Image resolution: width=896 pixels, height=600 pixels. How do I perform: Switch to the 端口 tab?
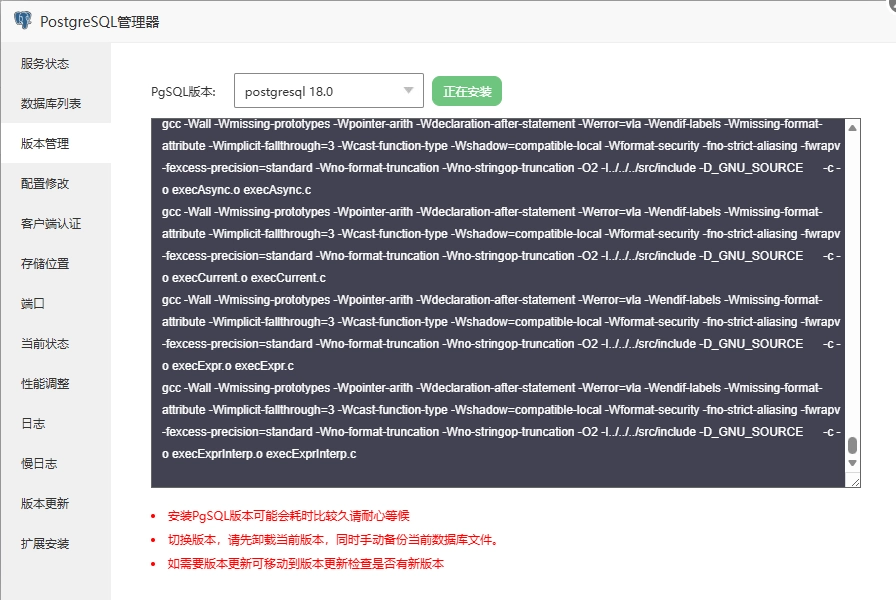pos(56,303)
